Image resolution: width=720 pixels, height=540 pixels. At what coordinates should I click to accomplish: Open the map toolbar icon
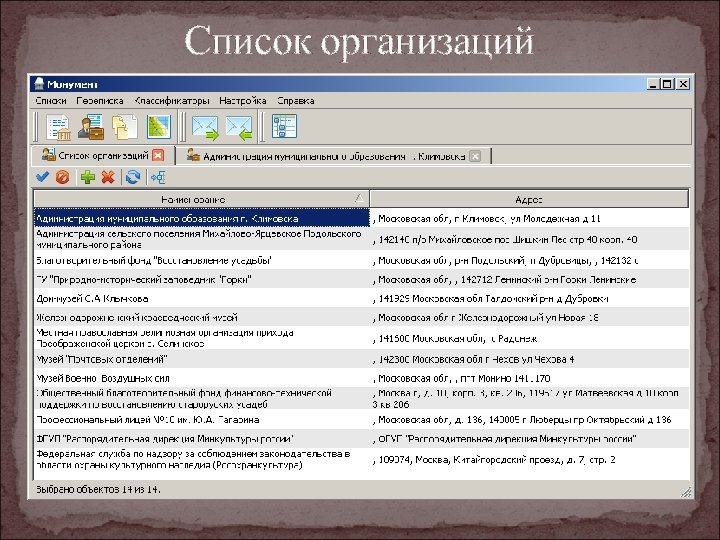pyautogui.click(x=159, y=127)
